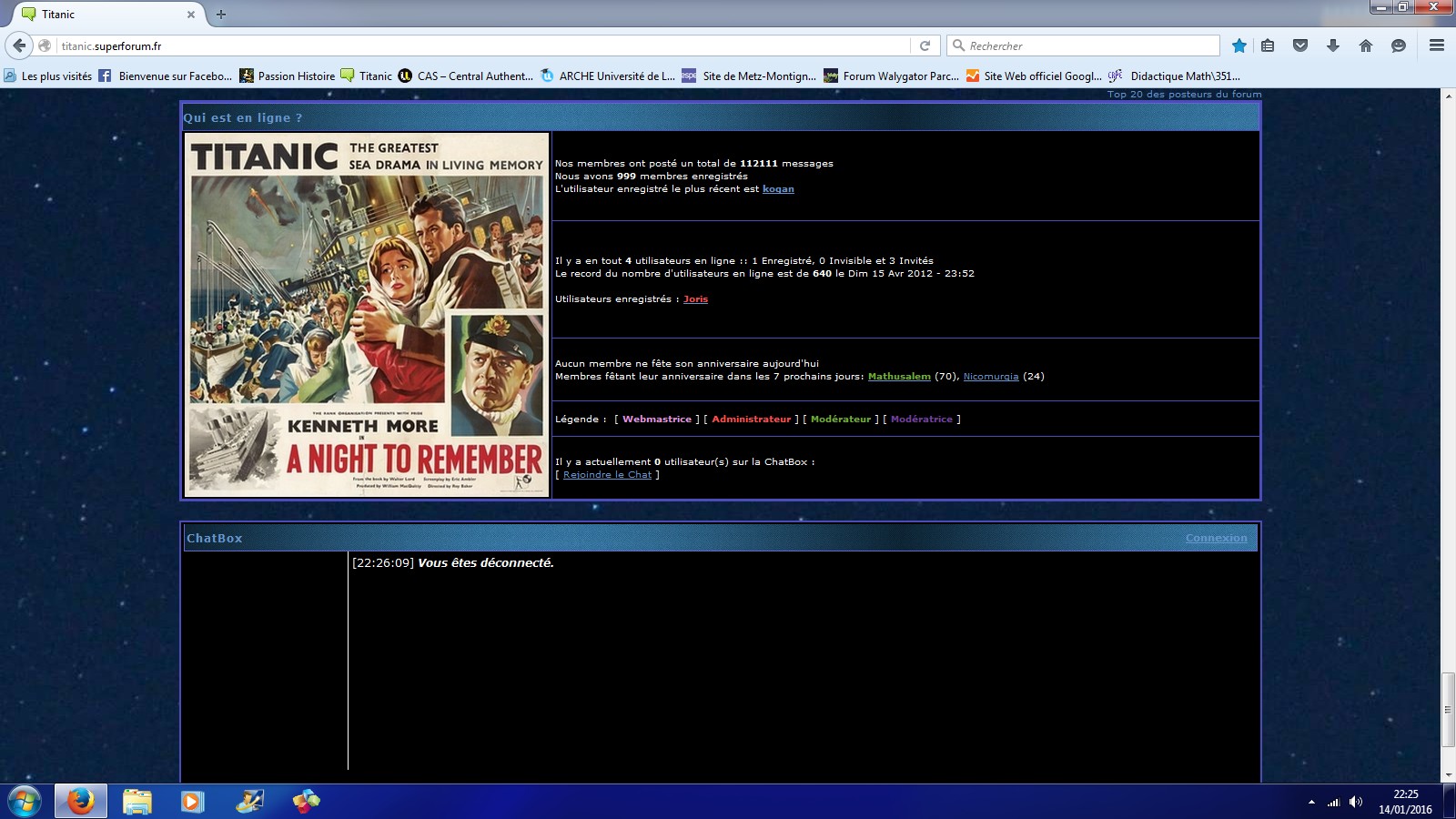Focus the address bar titanic.superforum.fr
This screenshot has width=1456, height=819.
click(x=482, y=45)
